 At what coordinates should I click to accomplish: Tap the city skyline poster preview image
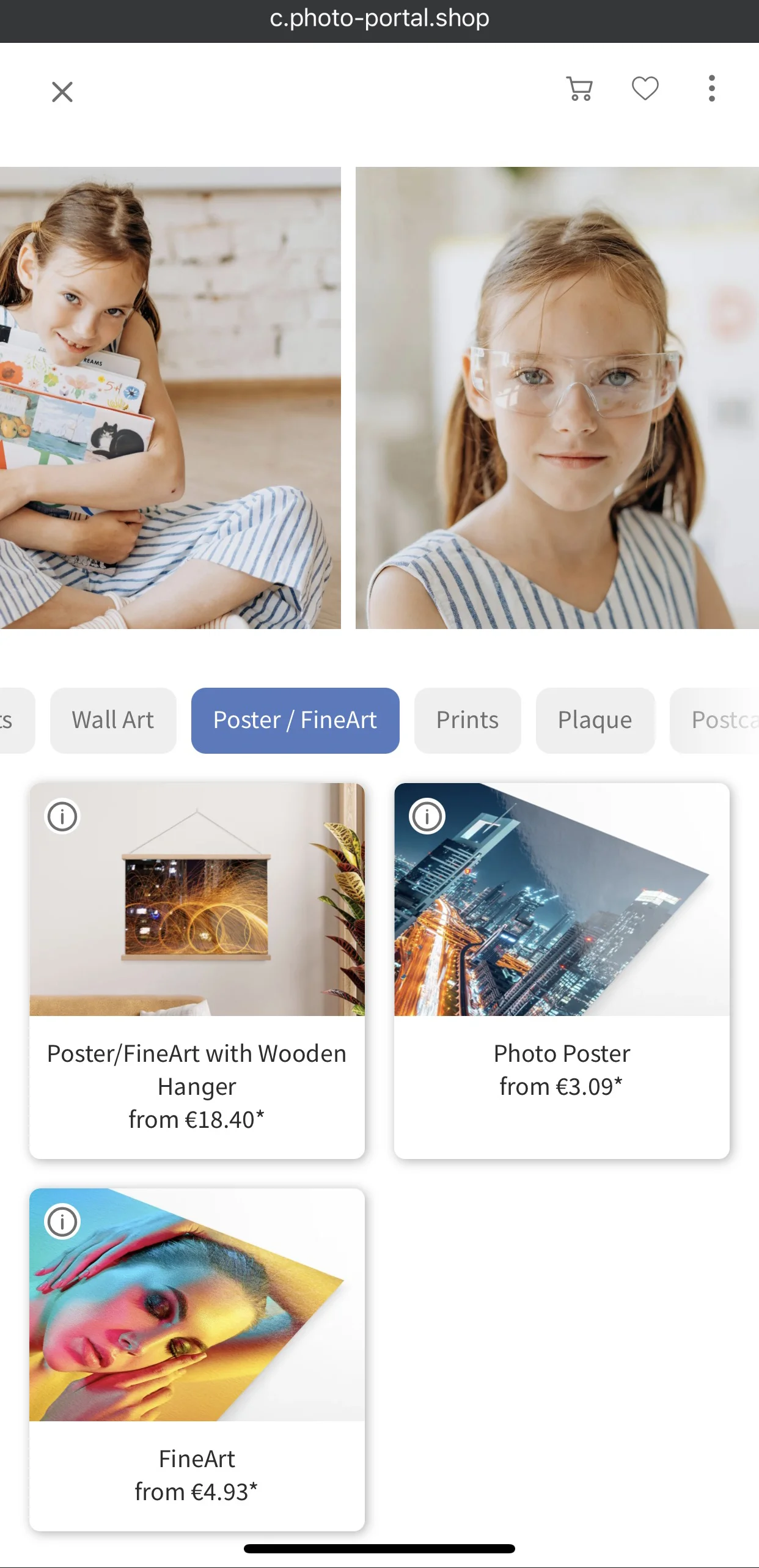click(x=562, y=899)
